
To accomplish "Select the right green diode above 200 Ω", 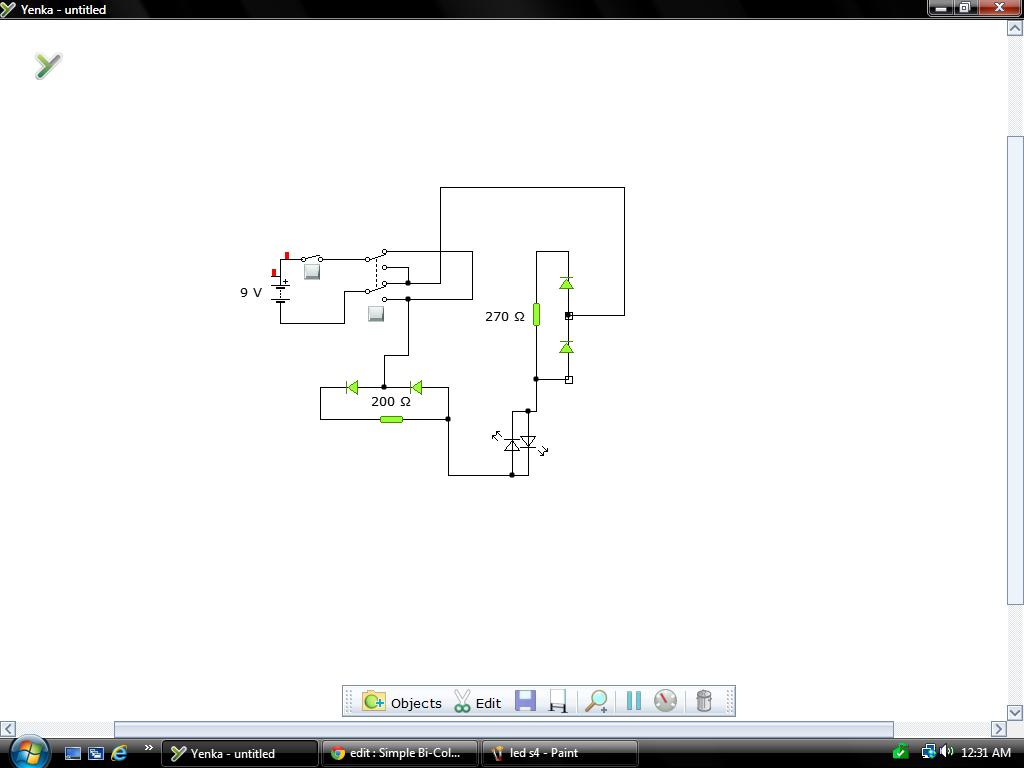I will click(x=415, y=388).
